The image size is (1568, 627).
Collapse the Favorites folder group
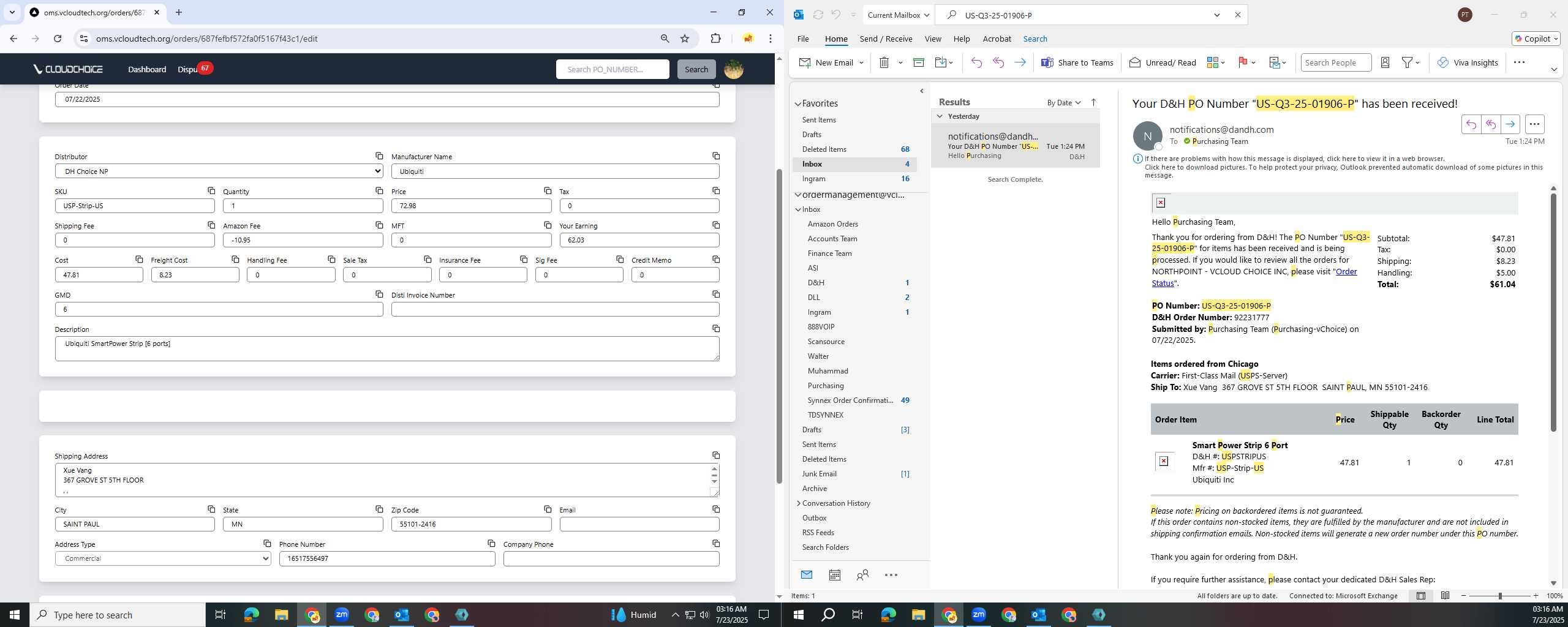798,103
